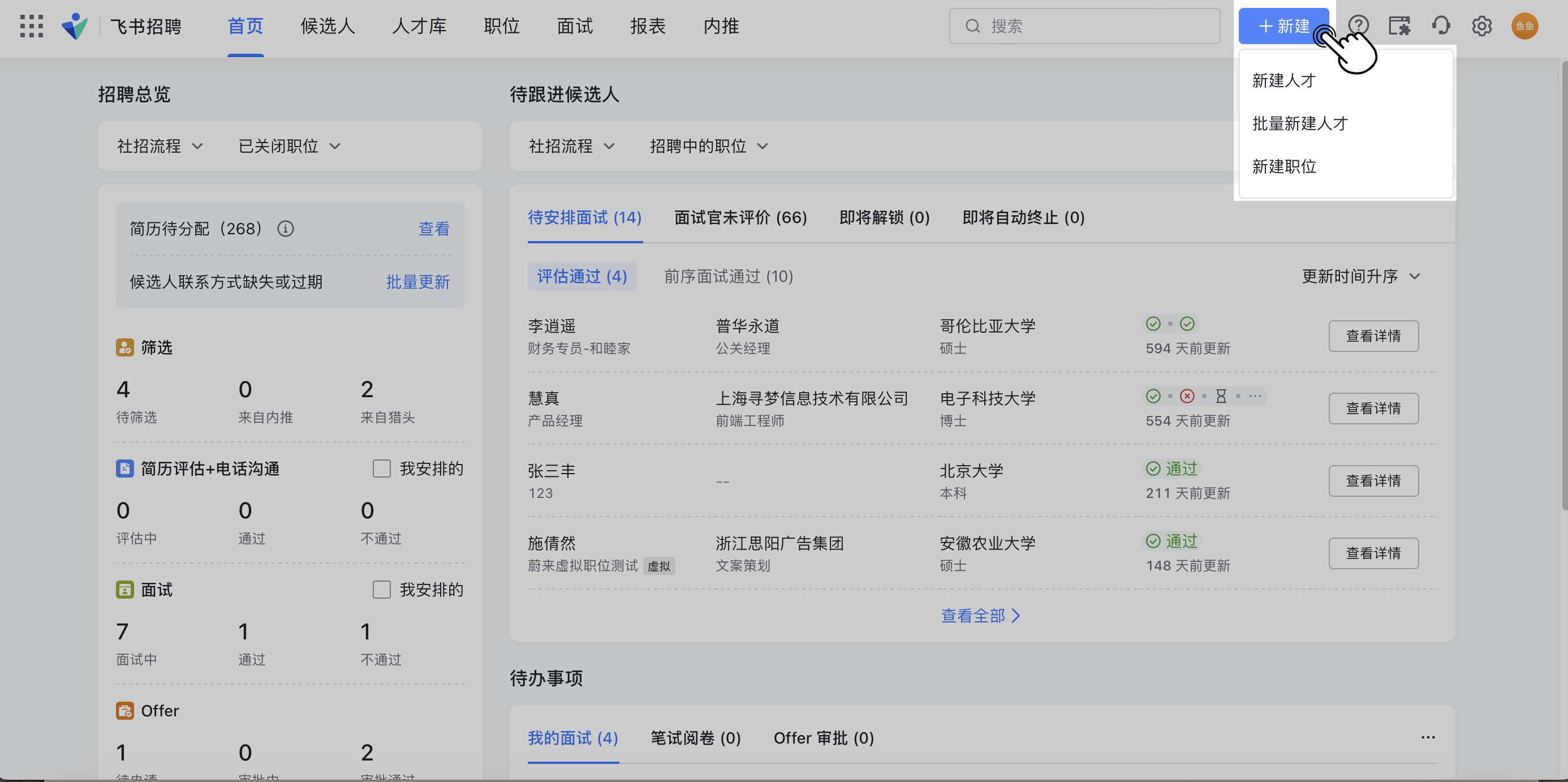Click the app plugin window icon
The height and width of the screenshot is (782, 1568).
click(x=1399, y=26)
